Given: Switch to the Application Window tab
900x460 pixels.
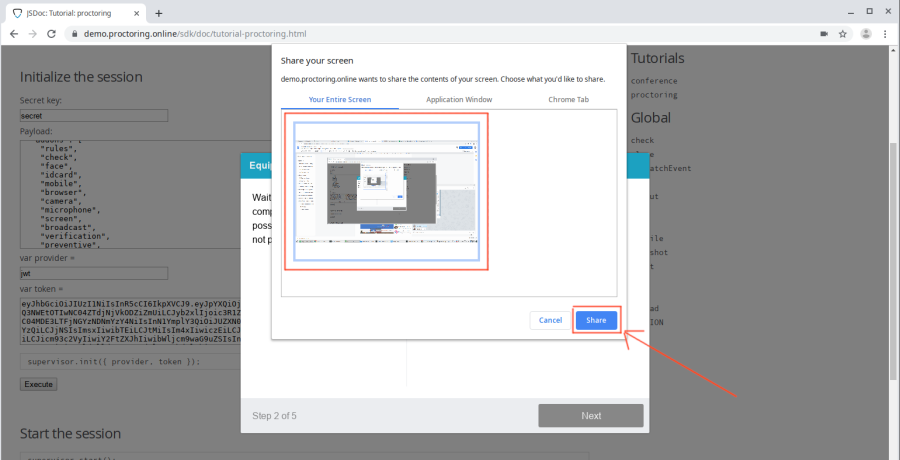Looking at the screenshot, I should pyautogui.click(x=459, y=99).
